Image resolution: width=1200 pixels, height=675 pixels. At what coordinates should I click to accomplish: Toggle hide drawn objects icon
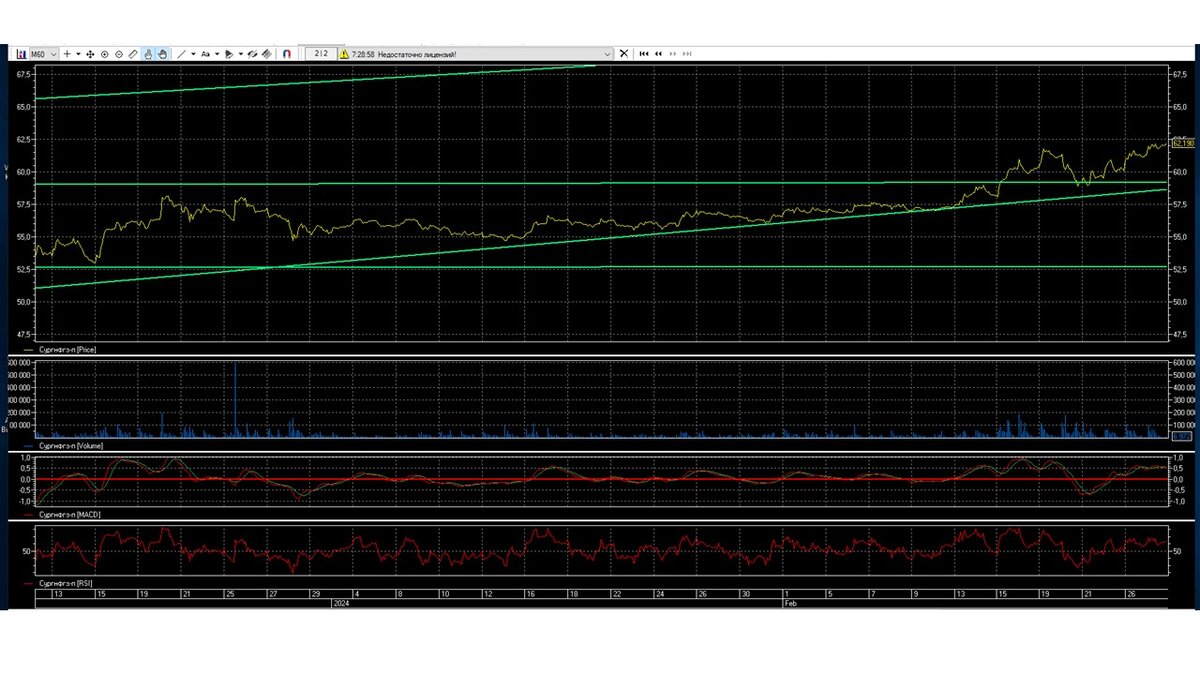point(252,54)
